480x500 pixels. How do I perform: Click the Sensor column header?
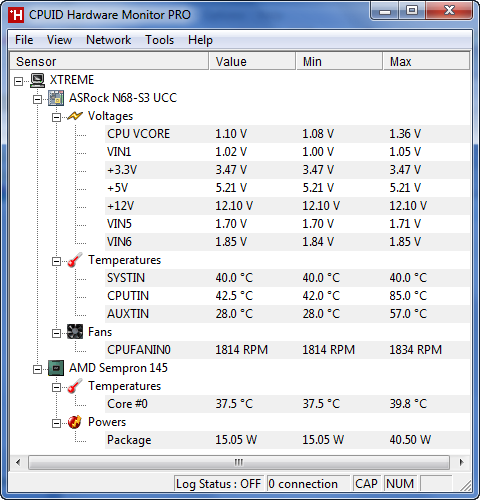[109, 61]
